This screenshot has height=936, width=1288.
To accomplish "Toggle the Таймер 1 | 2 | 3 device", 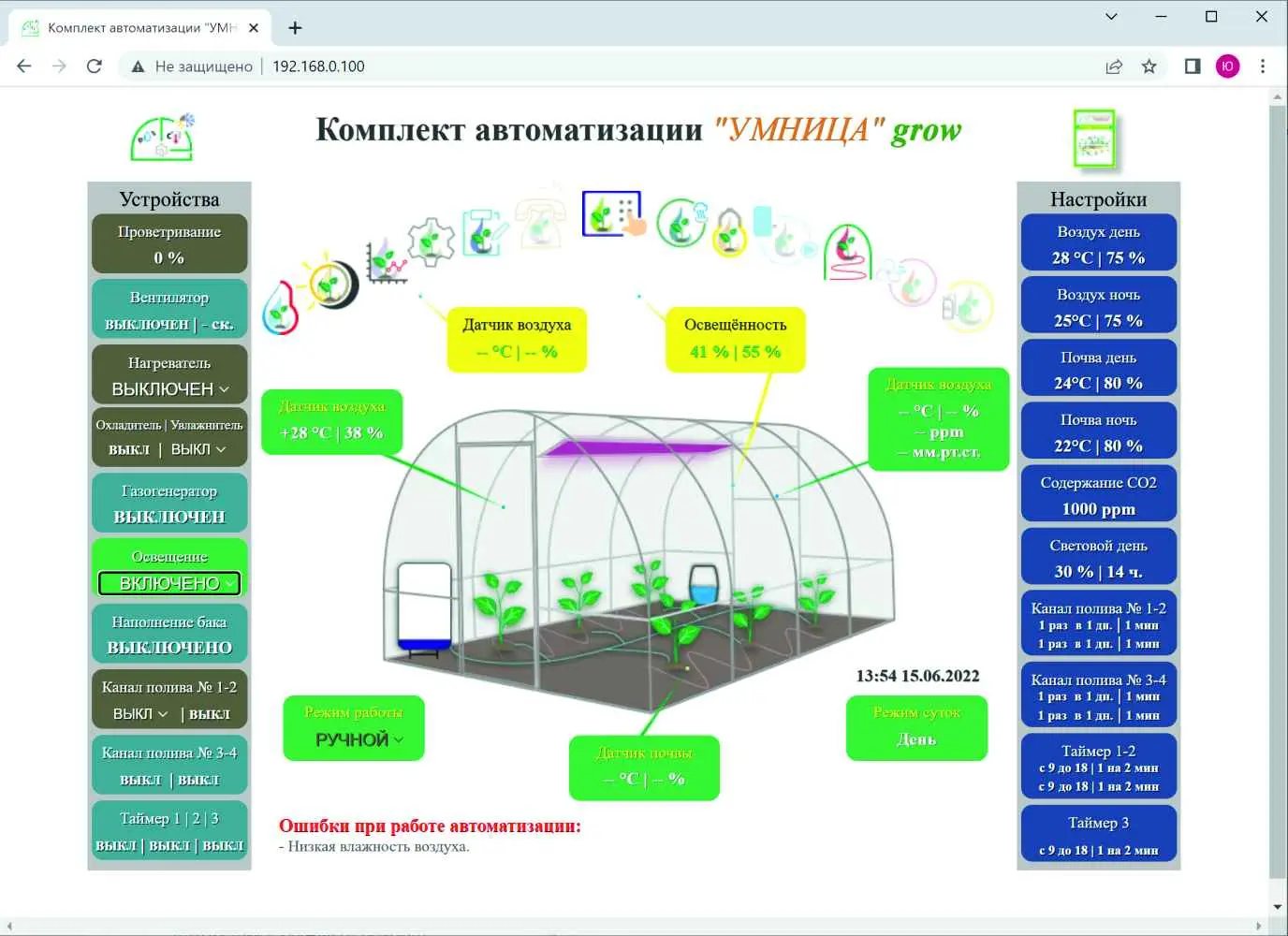I will [x=169, y=830].
